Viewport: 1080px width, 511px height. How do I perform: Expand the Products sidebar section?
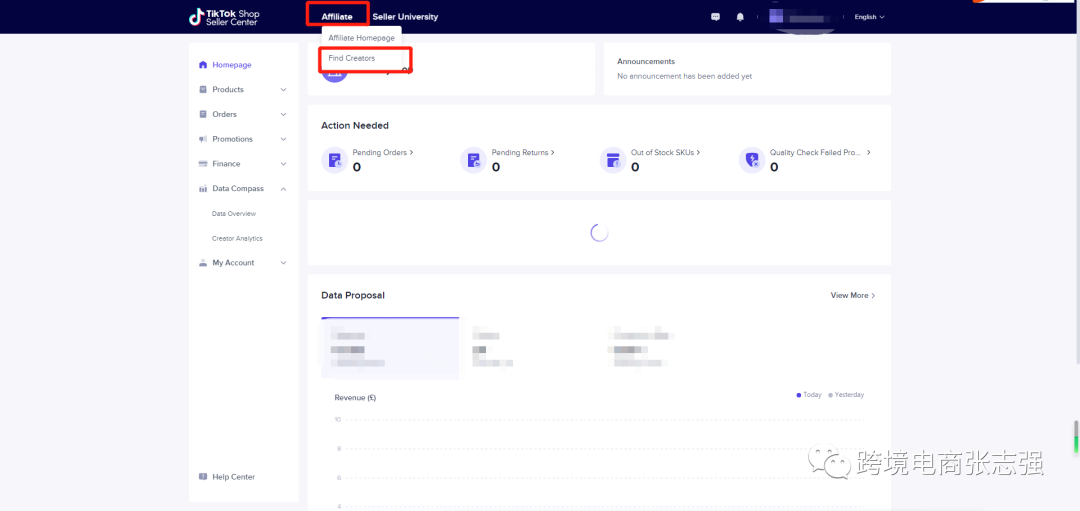pos(283,90)
